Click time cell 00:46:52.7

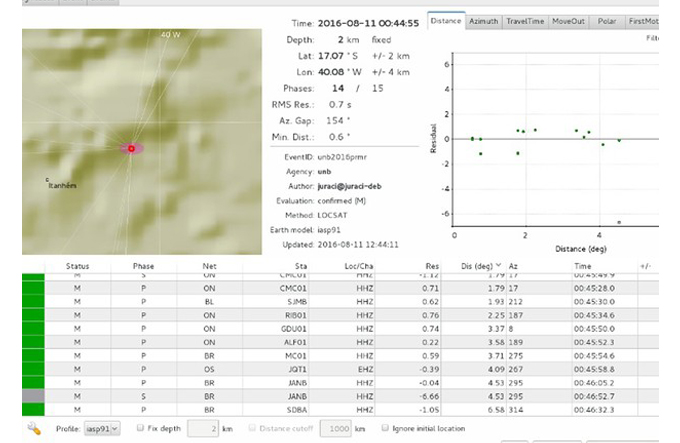tap(594, 396)
